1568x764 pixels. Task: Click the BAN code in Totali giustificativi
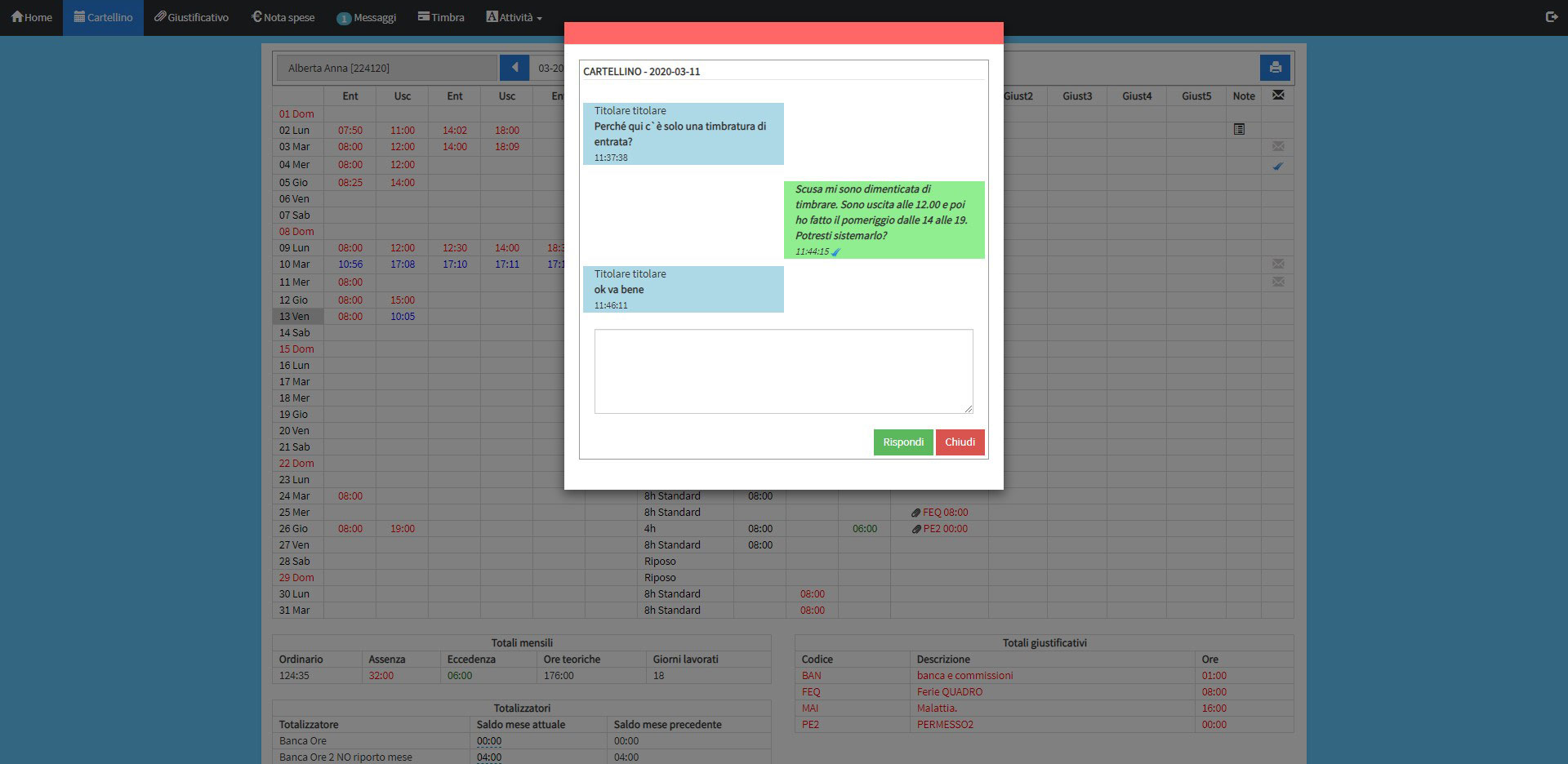(812, 675)
